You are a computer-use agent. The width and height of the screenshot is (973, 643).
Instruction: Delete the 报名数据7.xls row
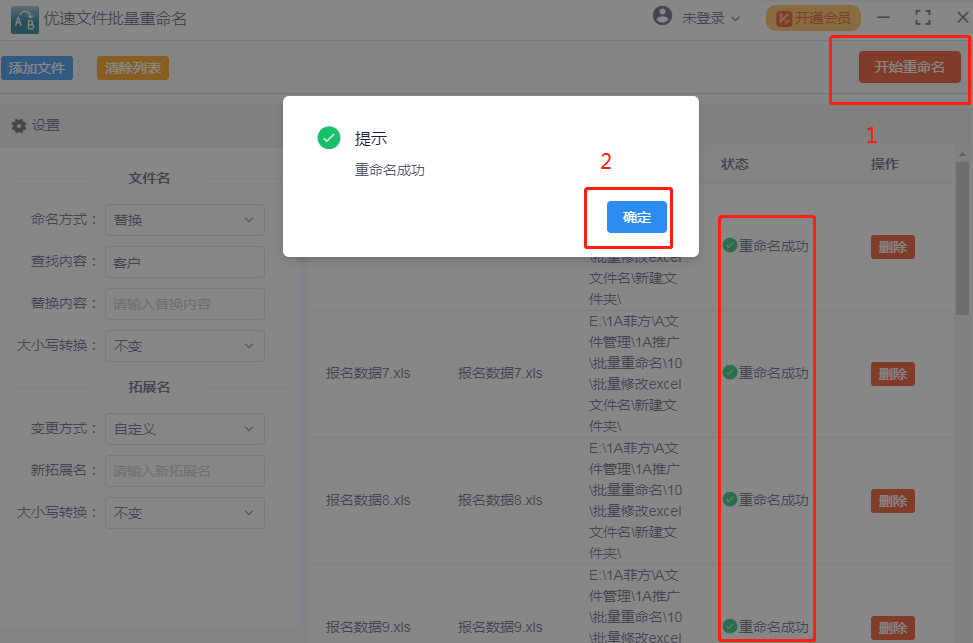point(892,374)
